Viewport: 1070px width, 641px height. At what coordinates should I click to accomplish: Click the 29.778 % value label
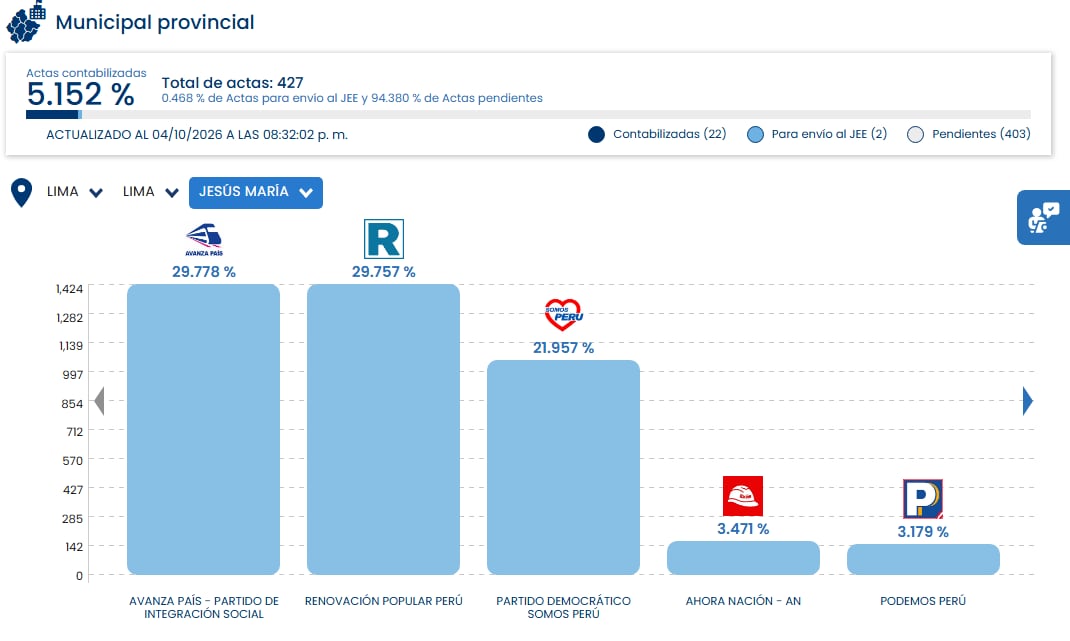pyautogui.click(x=204, y=272)
